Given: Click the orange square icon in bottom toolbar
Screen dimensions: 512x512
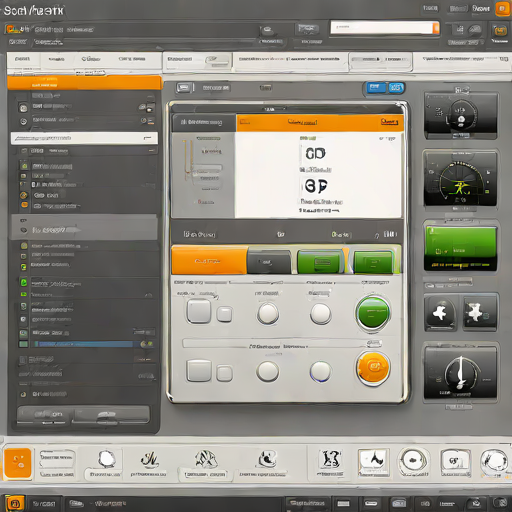Looking at the screenshot, I should tap(18, 463).
